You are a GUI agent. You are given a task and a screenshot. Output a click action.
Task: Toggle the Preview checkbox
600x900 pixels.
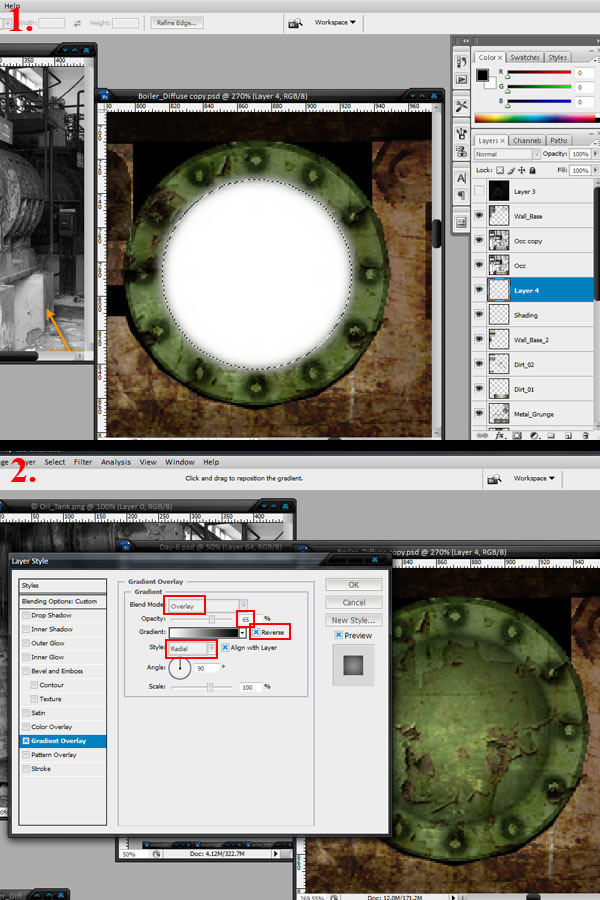point(339,635)
